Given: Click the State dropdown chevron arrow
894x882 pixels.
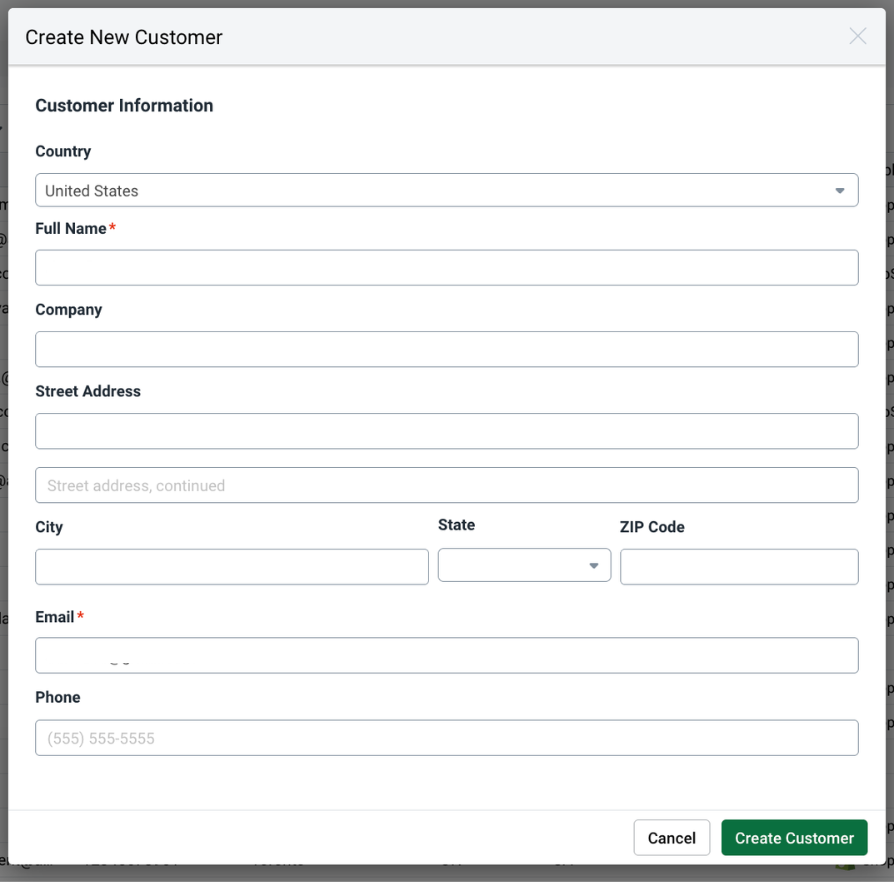Looking at the screenshot, I should 594,565.
